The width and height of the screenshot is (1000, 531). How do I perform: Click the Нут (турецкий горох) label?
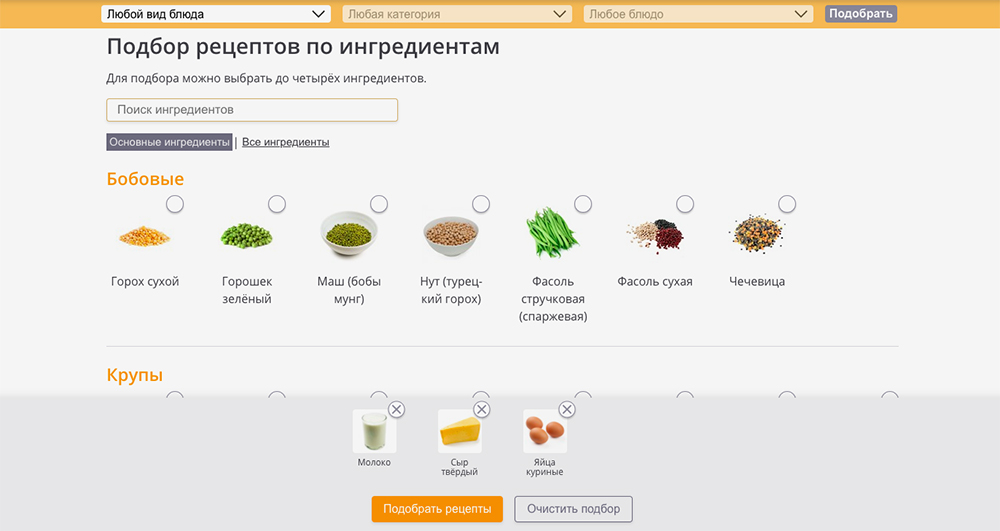451,290
